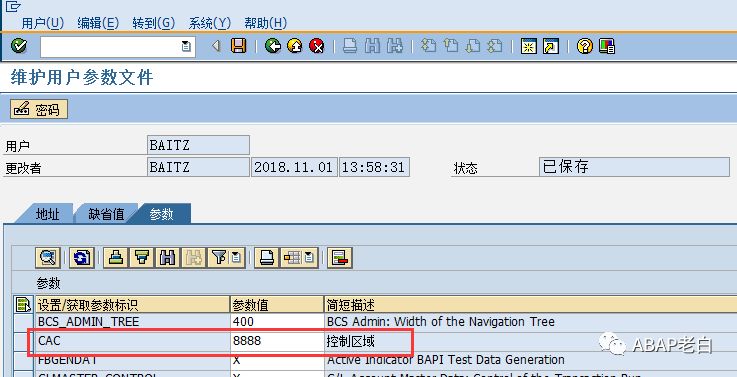Click the Customize Local Layout icon
Viewport: 737px width, 377px height.
coord(607,46)
